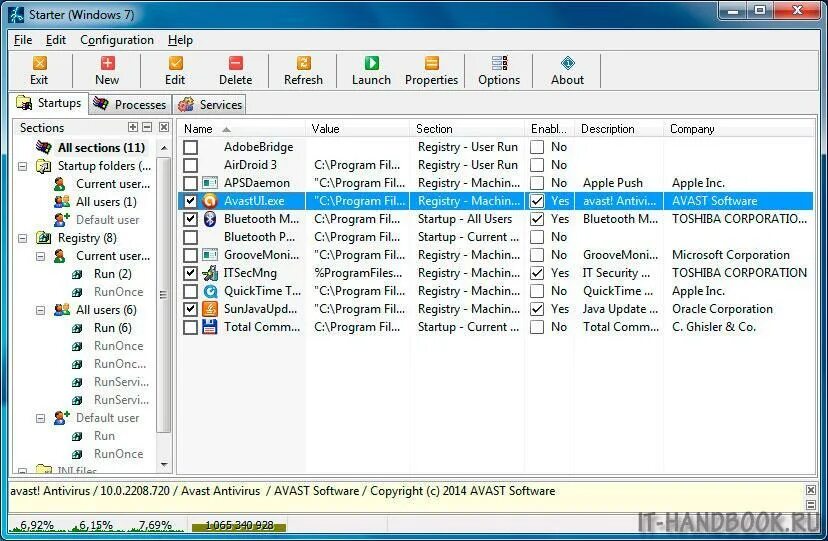The width and height of the screenshot is (828, 541).
Task: Check the APSDaemon name checkbox
Action: tap(191, 183)
